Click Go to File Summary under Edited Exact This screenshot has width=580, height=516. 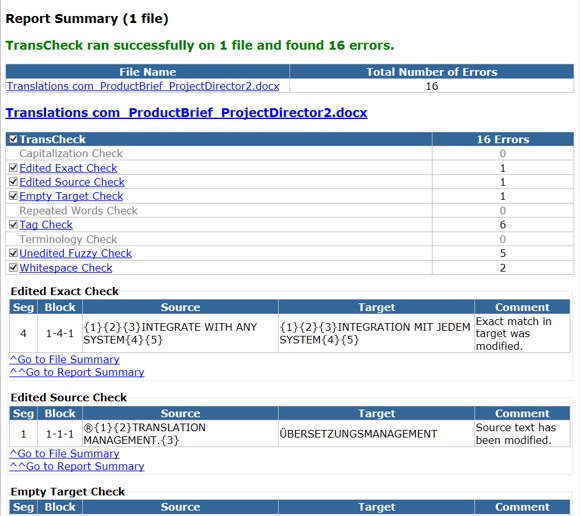tap(64, 360)
